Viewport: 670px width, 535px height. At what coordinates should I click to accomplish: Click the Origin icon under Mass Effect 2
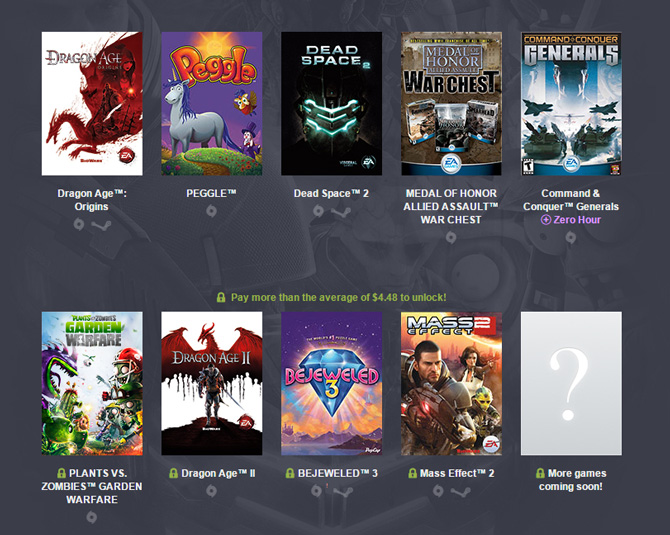tap(438, 491)
